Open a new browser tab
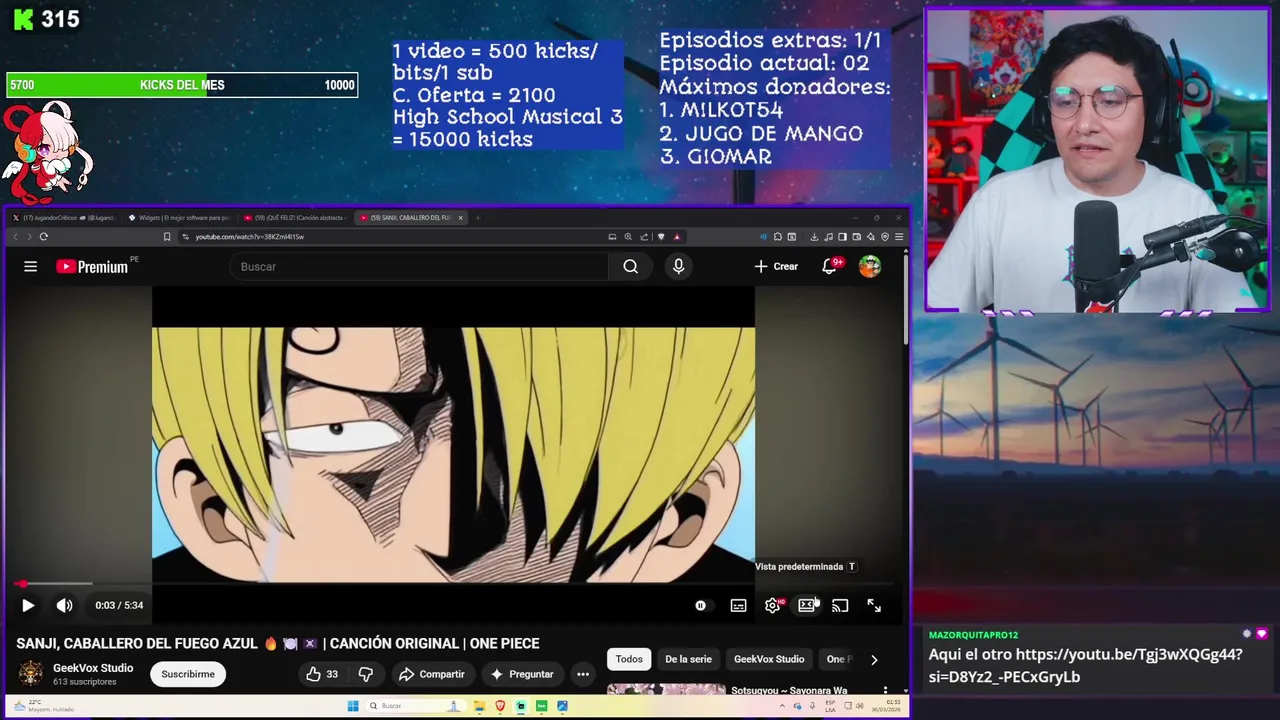 pyautogui.click(x=478, y=218)
